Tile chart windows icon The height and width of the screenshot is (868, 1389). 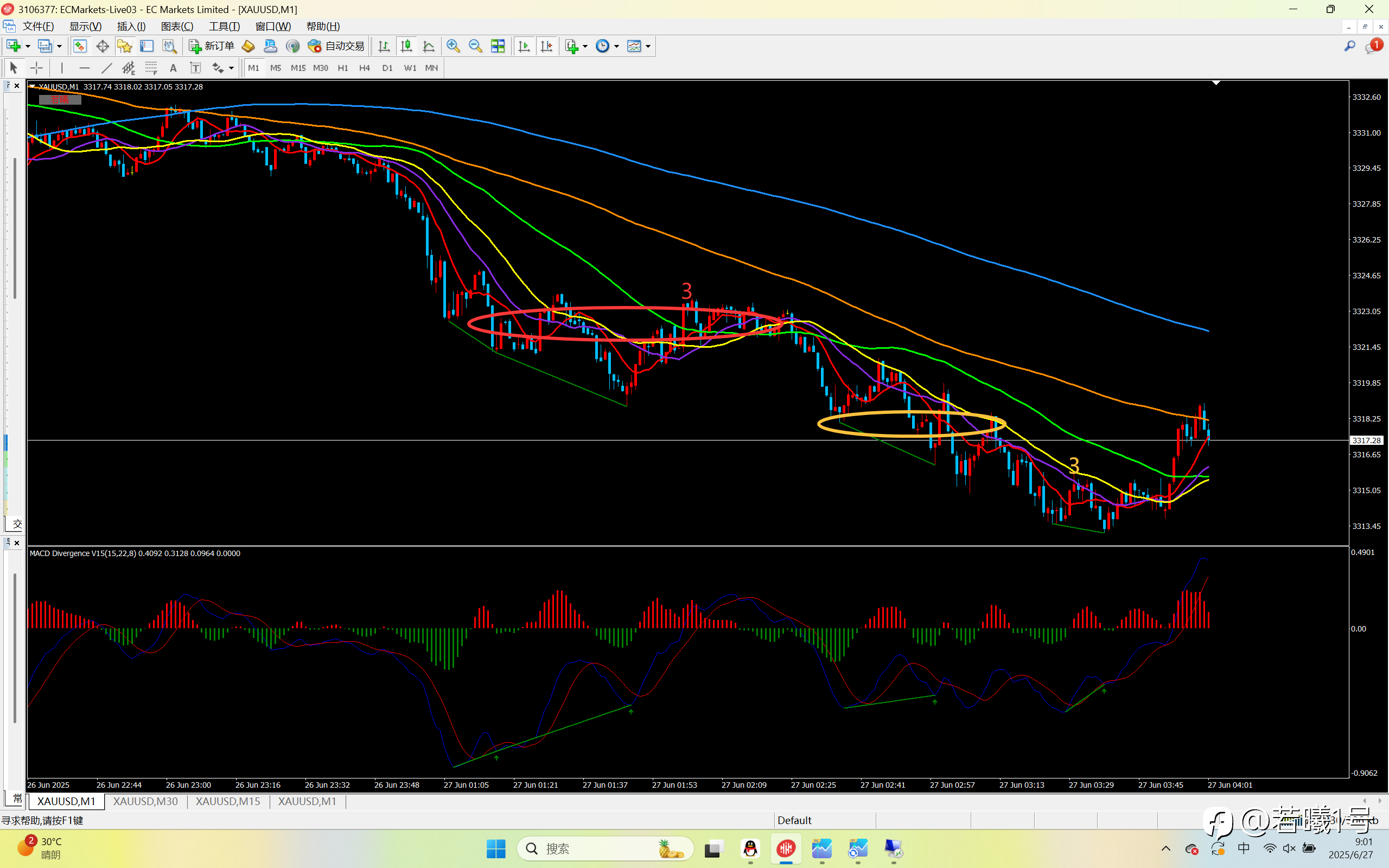point(498,46)
